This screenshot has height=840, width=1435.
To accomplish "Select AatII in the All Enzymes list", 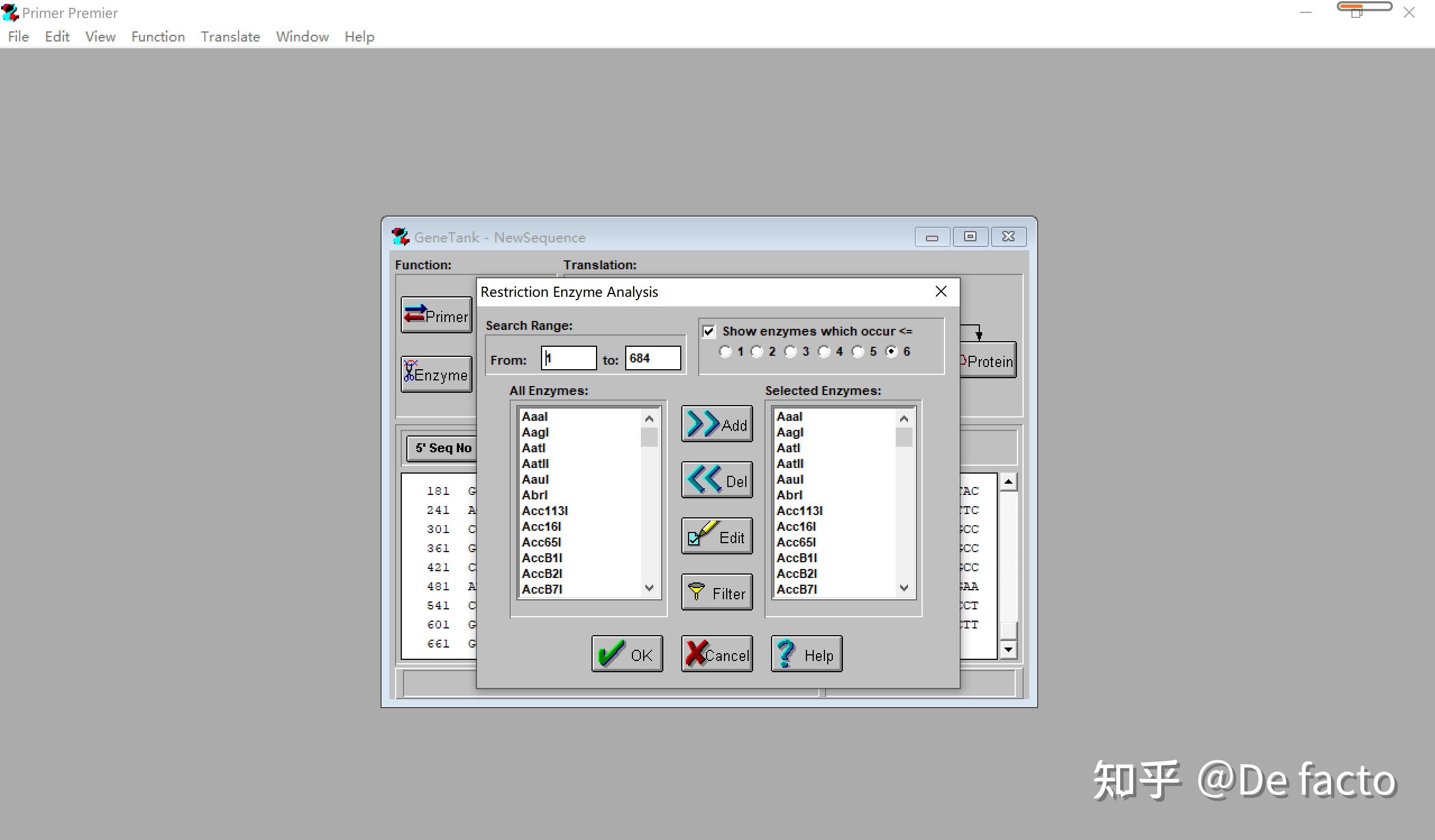I will [x=581, y=464].
